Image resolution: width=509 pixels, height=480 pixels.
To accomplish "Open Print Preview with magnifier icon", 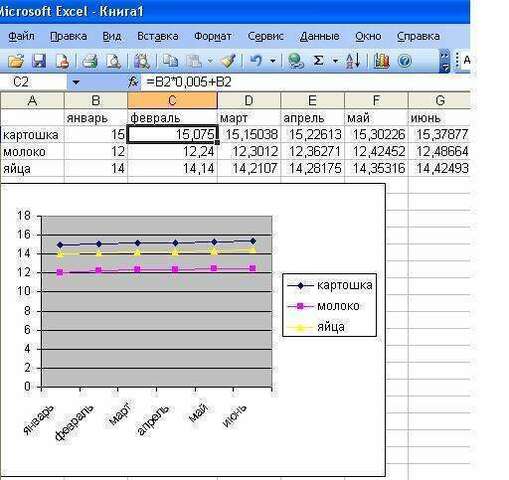I will point(113,61).
